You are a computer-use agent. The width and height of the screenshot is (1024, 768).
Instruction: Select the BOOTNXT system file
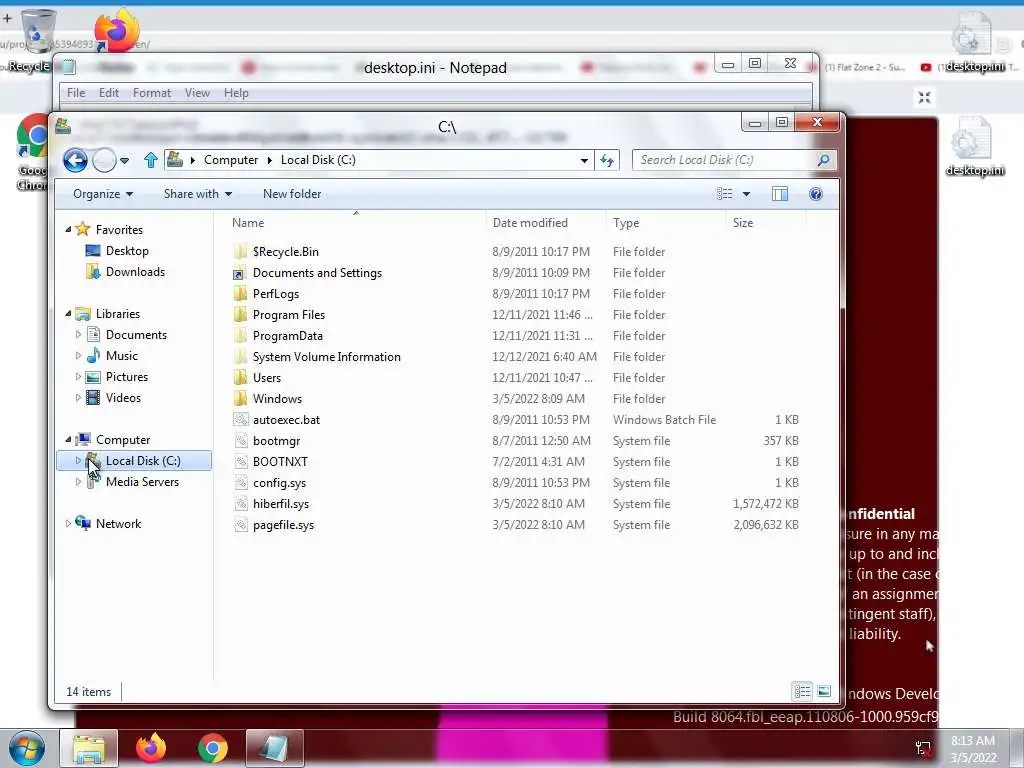coord(280,462)
